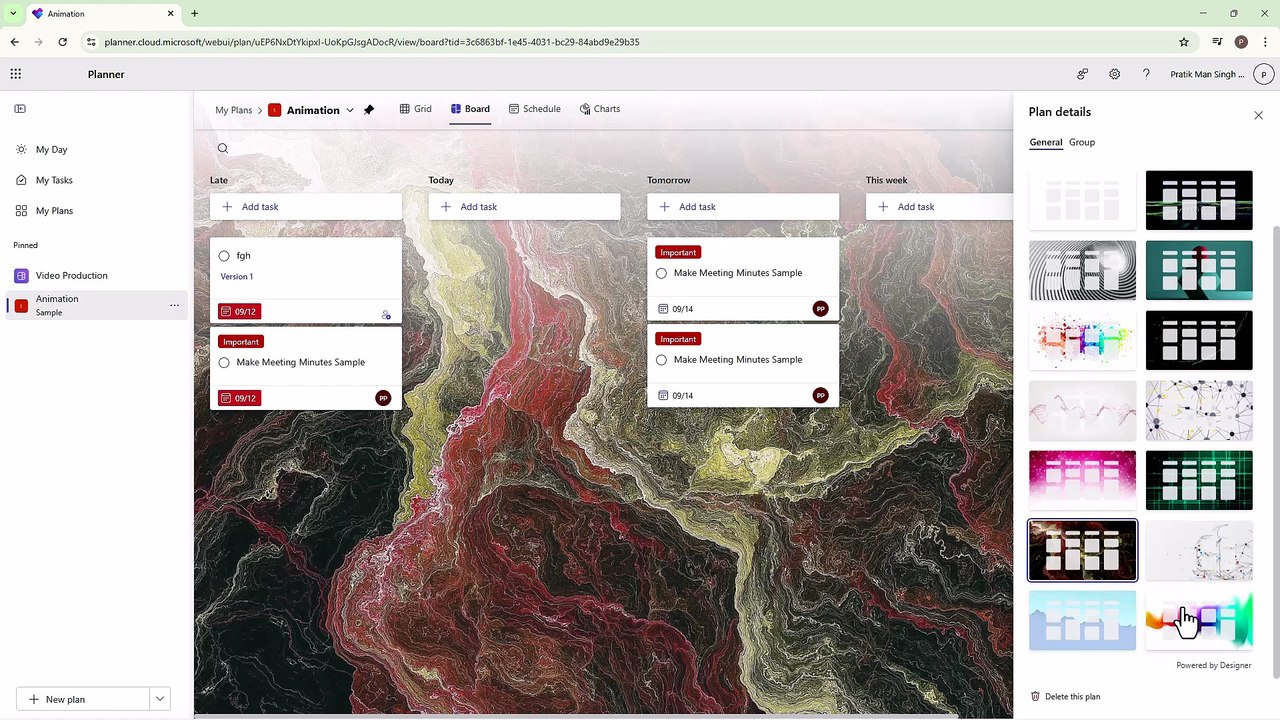Click the PP assignee avatar in Late column

pos(383,398)
